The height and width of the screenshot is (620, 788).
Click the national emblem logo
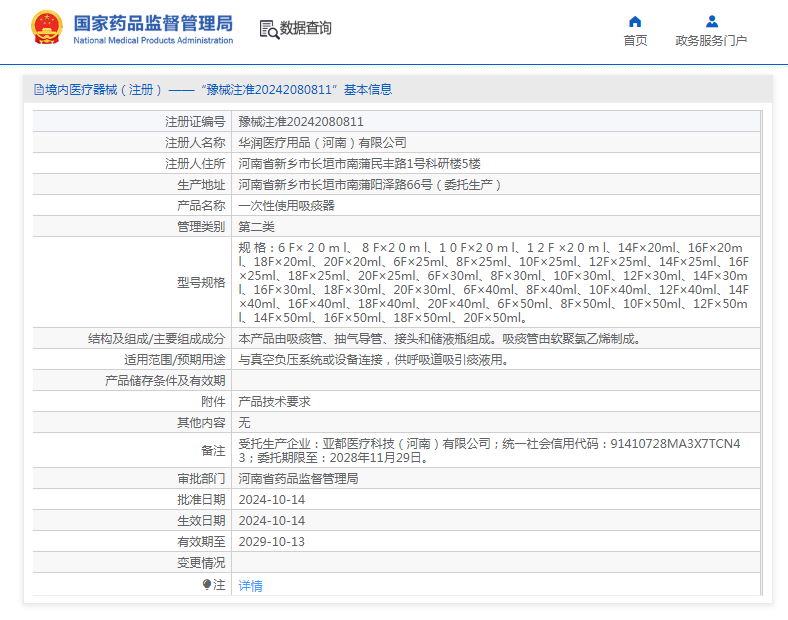(47, 28)
